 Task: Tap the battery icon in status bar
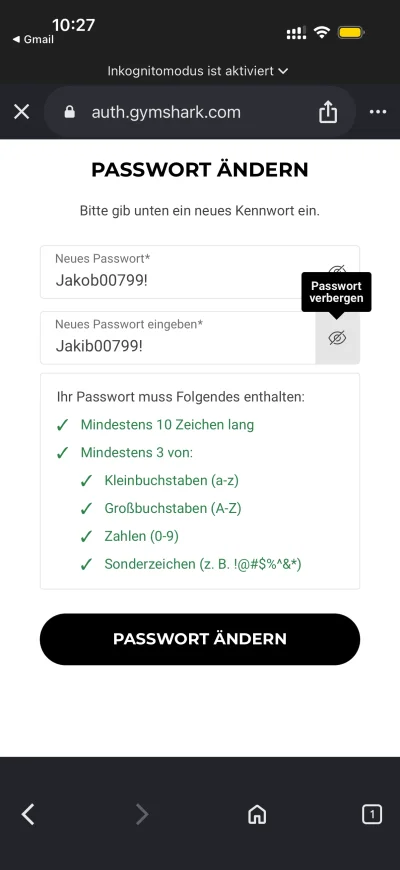(351, 33)
